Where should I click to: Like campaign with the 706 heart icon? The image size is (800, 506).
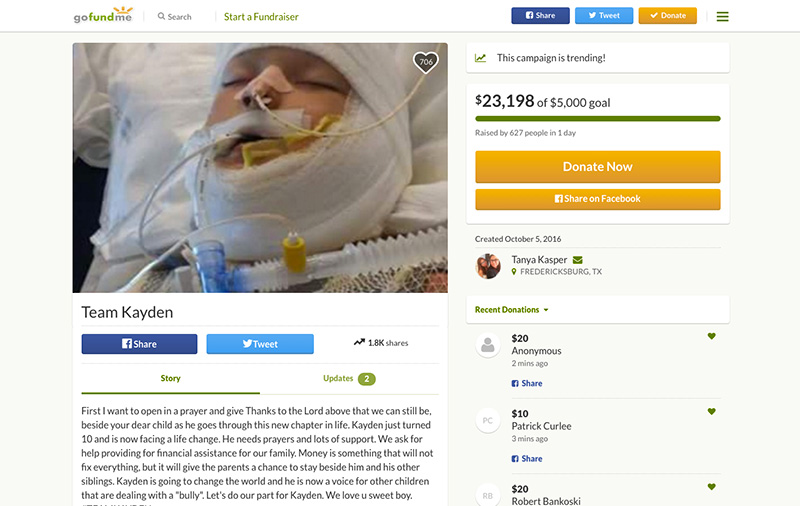[x=426, y=62]
